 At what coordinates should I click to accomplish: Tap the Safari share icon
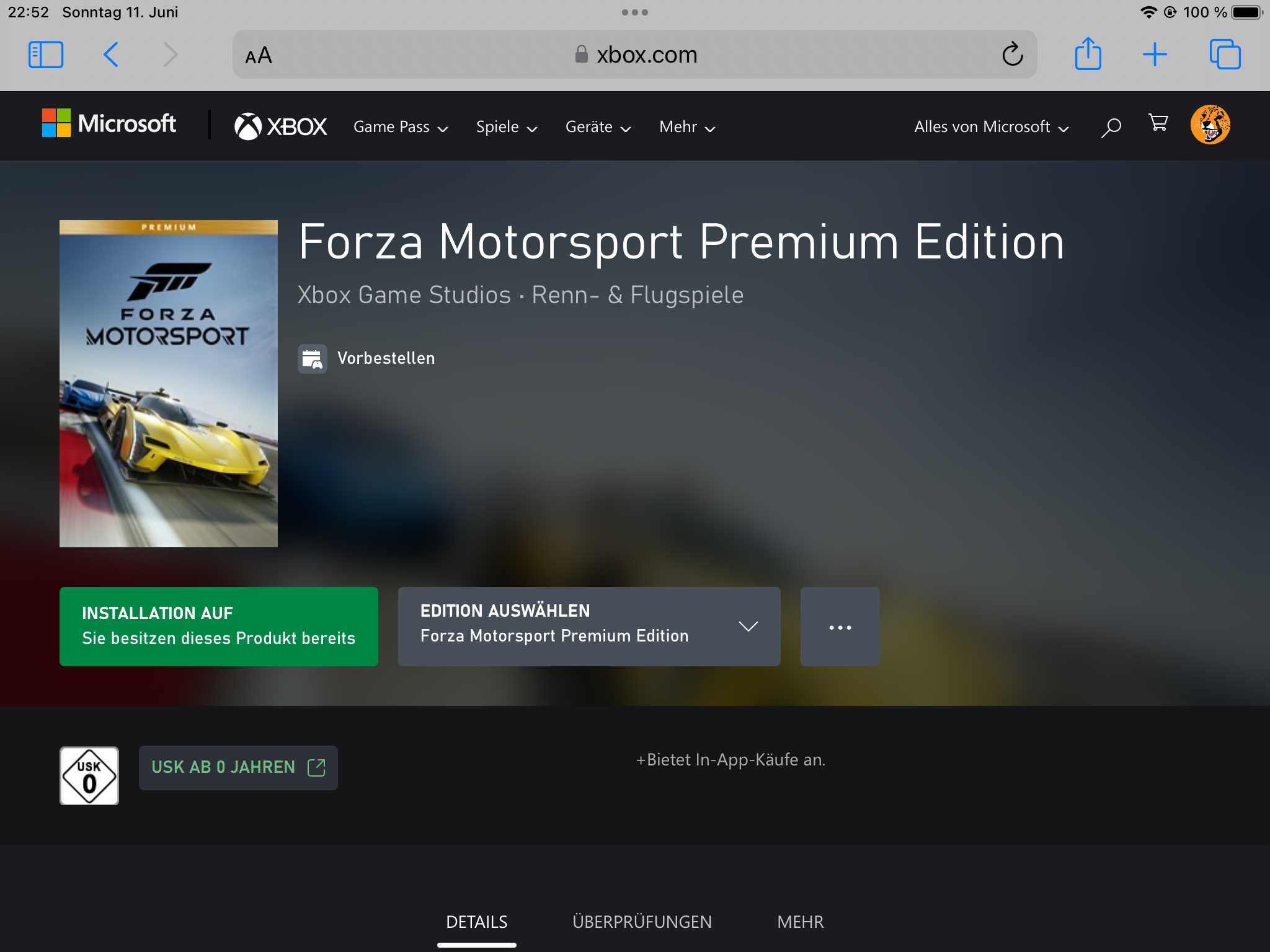(1088, 55)
